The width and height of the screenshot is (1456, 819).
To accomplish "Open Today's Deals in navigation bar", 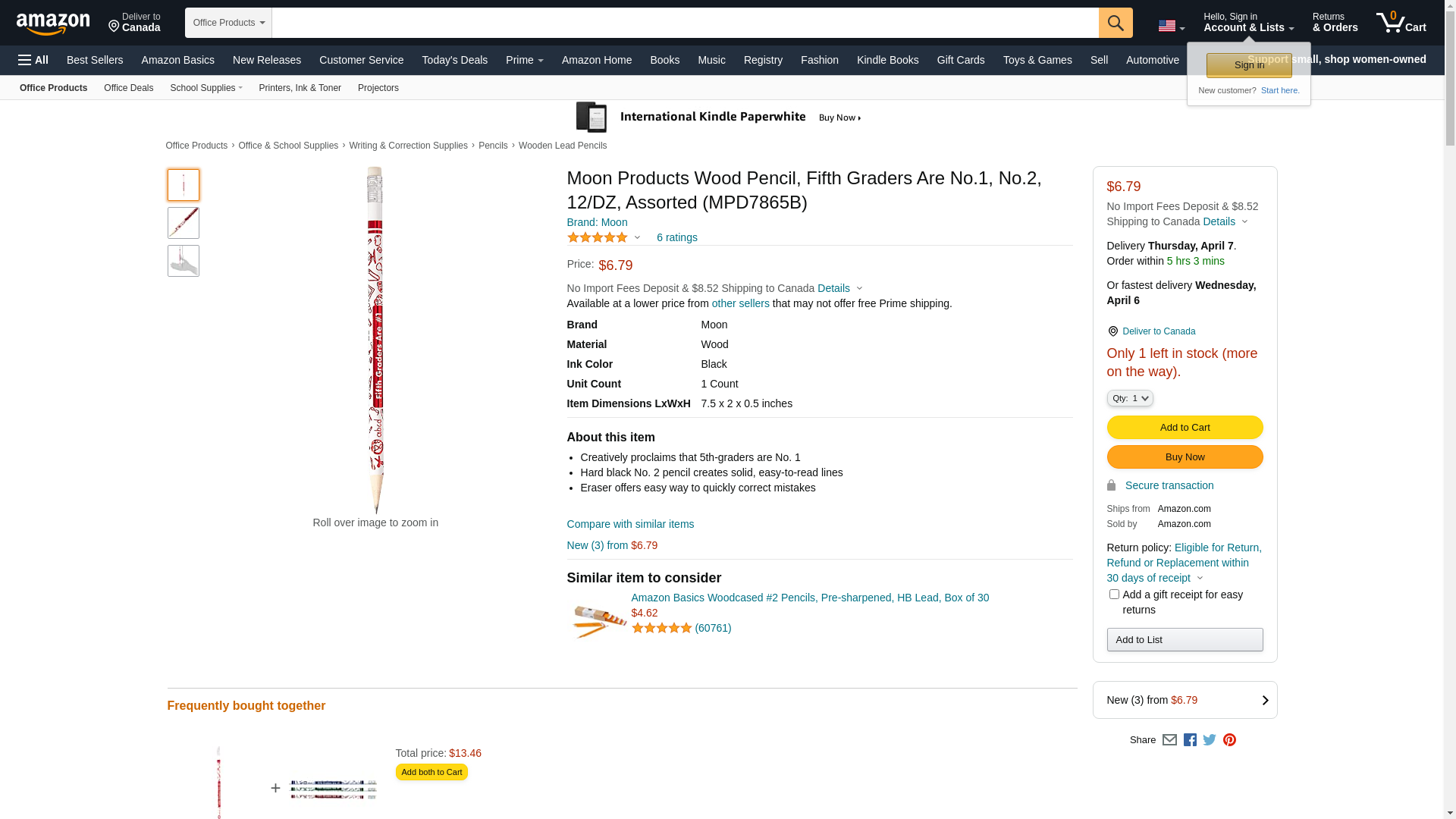I will click(x=454, y=60).
